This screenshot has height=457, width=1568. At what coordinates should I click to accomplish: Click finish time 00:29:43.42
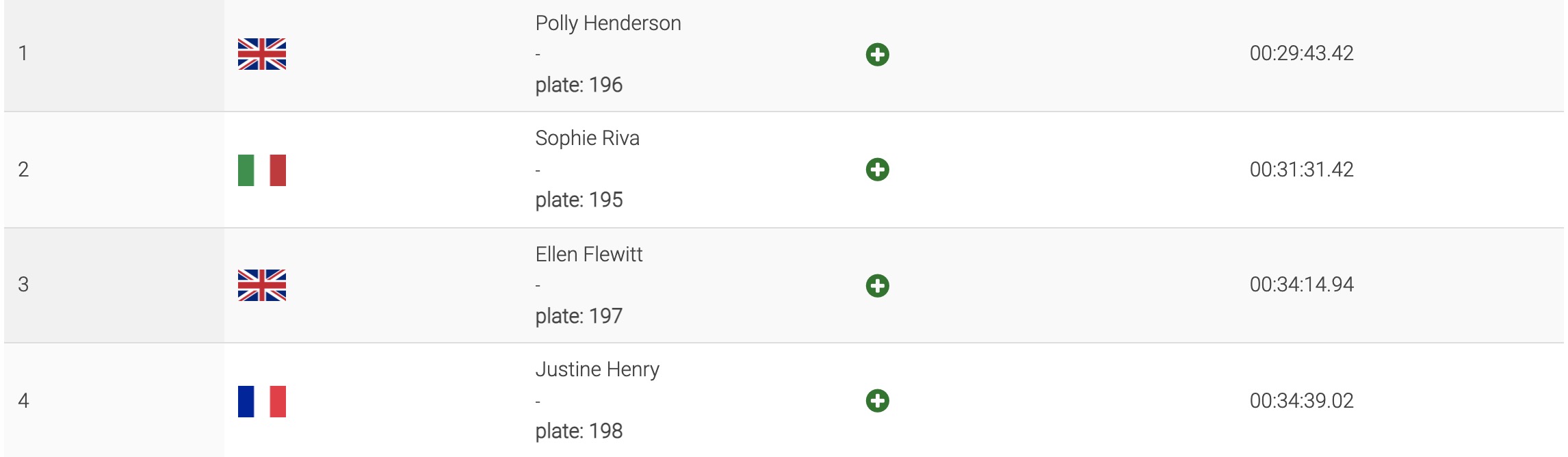point(1302,53)
